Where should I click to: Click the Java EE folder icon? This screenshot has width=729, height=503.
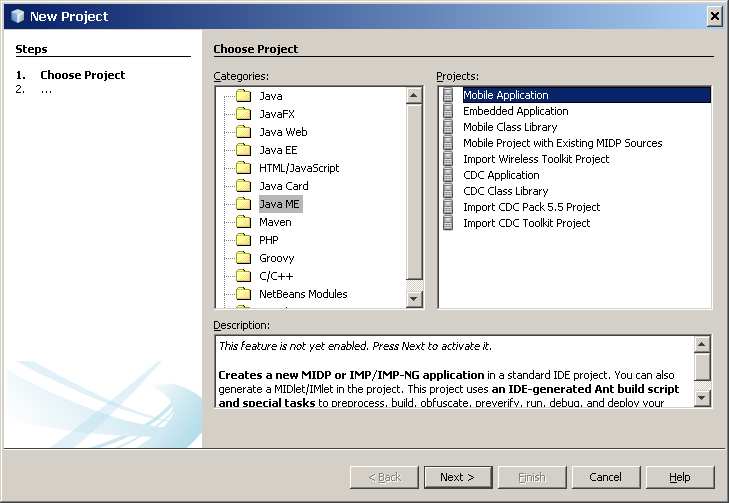coord(243,150)
